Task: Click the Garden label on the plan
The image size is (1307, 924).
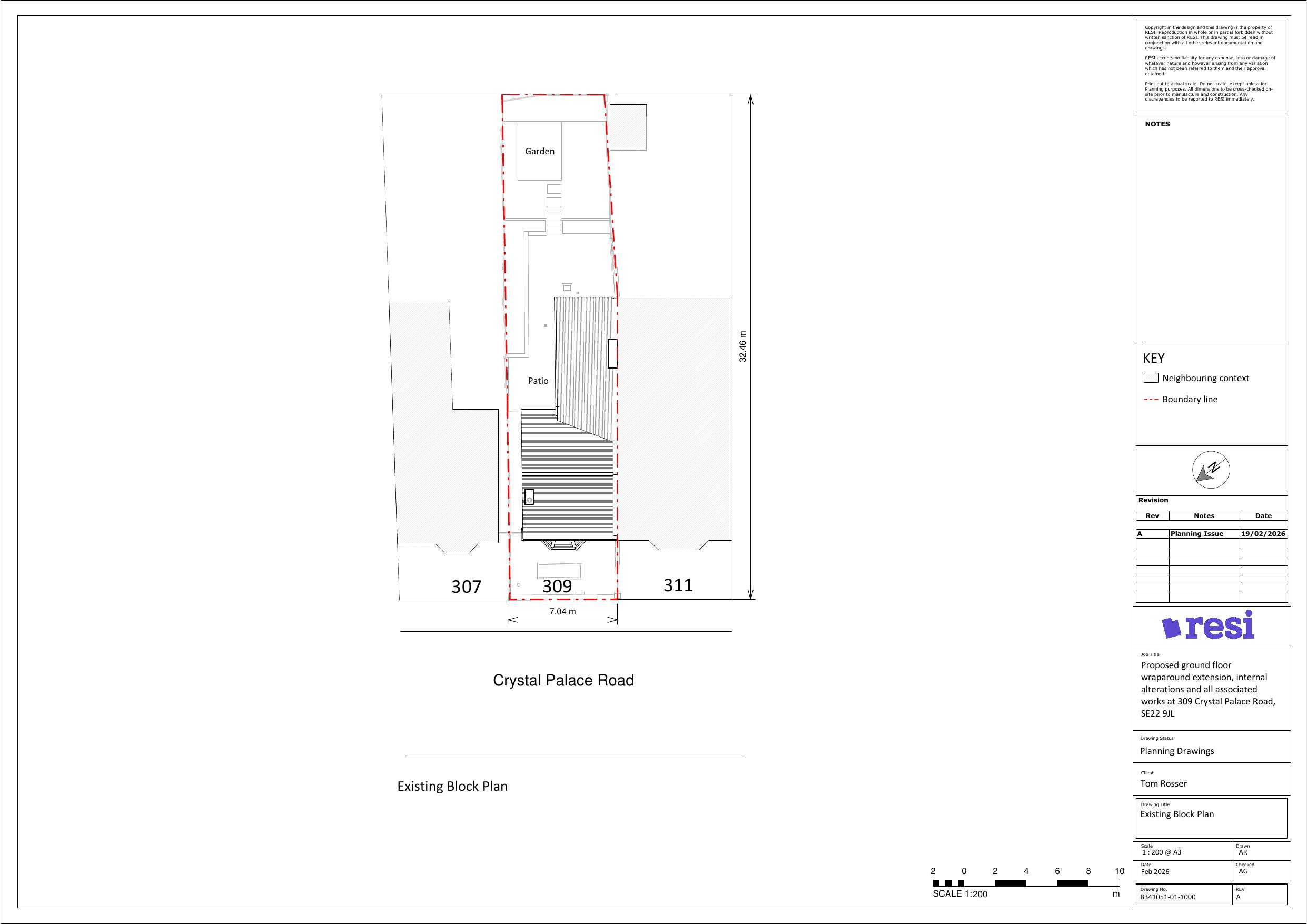Action: (539, 152)
